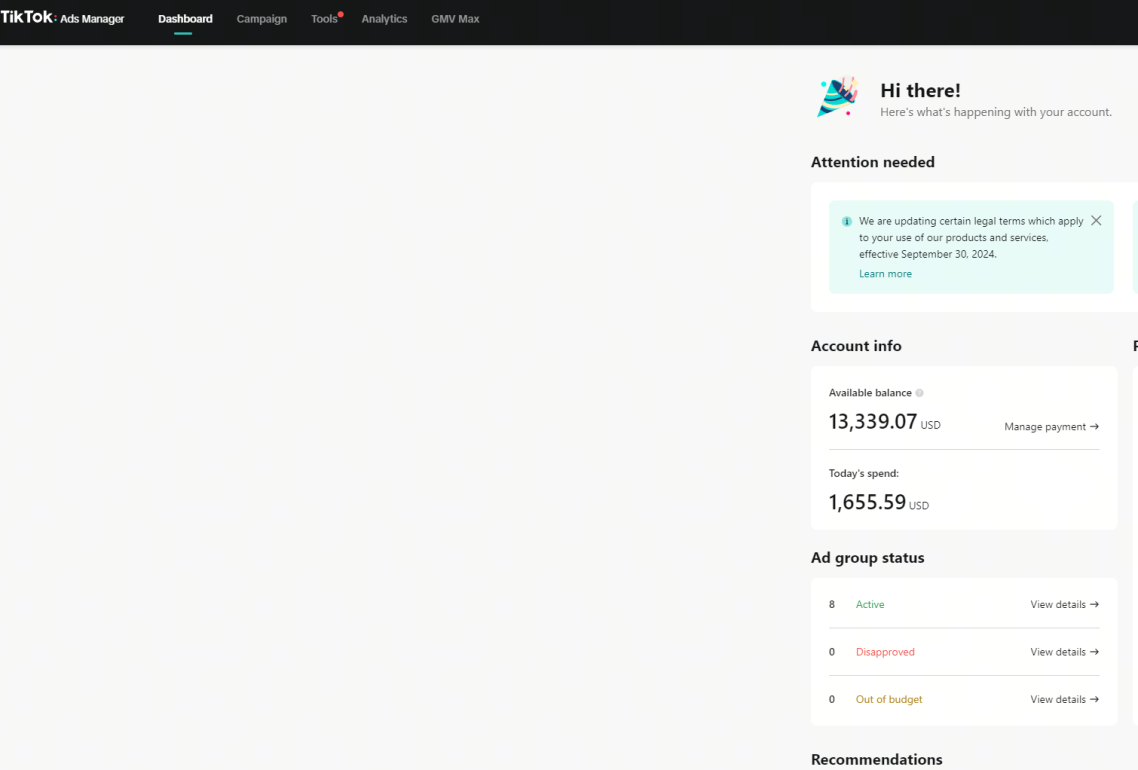Click the Out of budget status label
1138x770 pixels.
[889, 700]
